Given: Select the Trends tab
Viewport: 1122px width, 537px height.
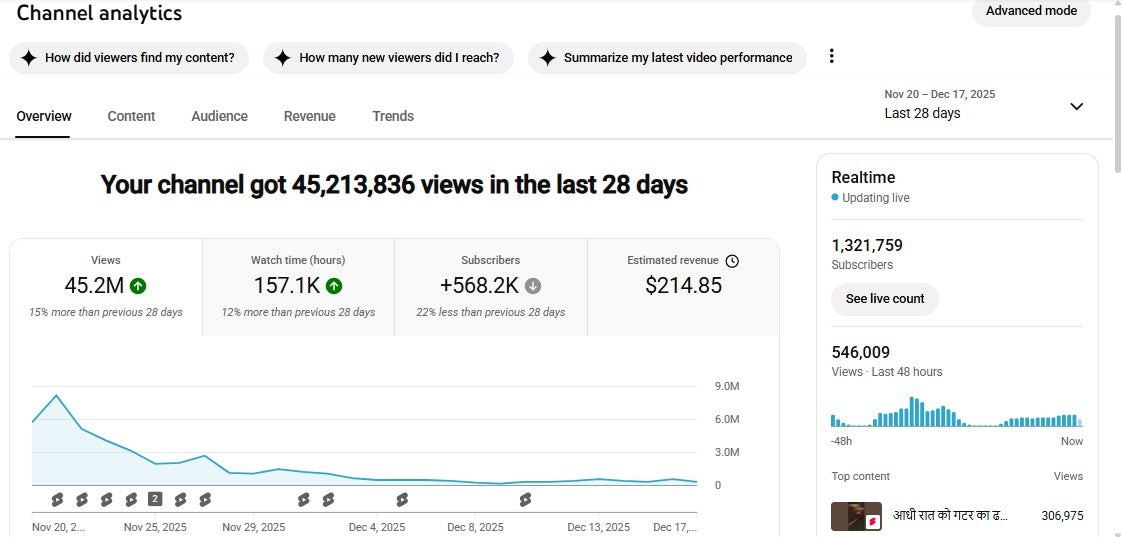Looking at the screenshot, I should pyautogui.click(x=393, y=116).
